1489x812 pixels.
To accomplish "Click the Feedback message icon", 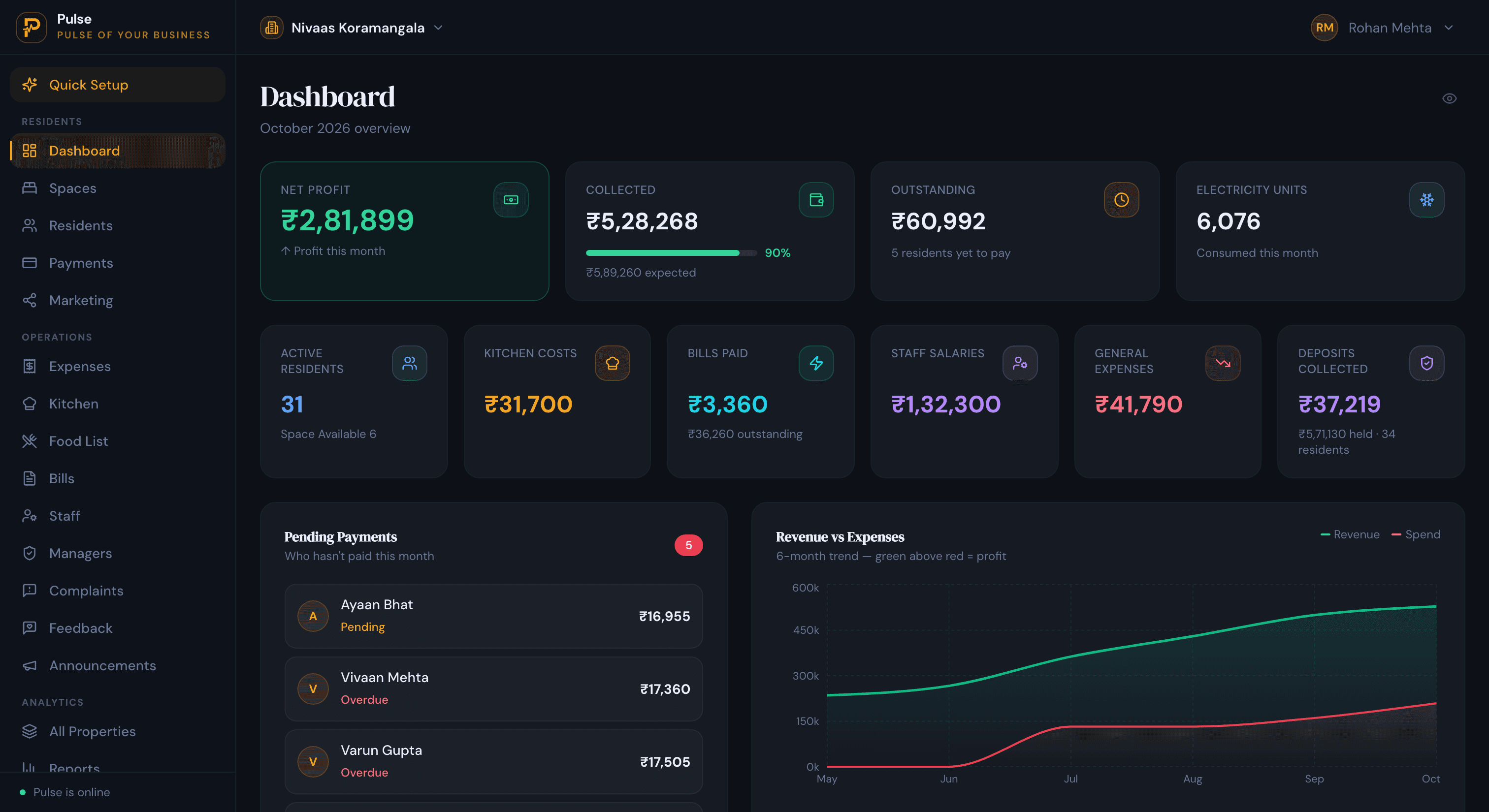I will 30,628.
